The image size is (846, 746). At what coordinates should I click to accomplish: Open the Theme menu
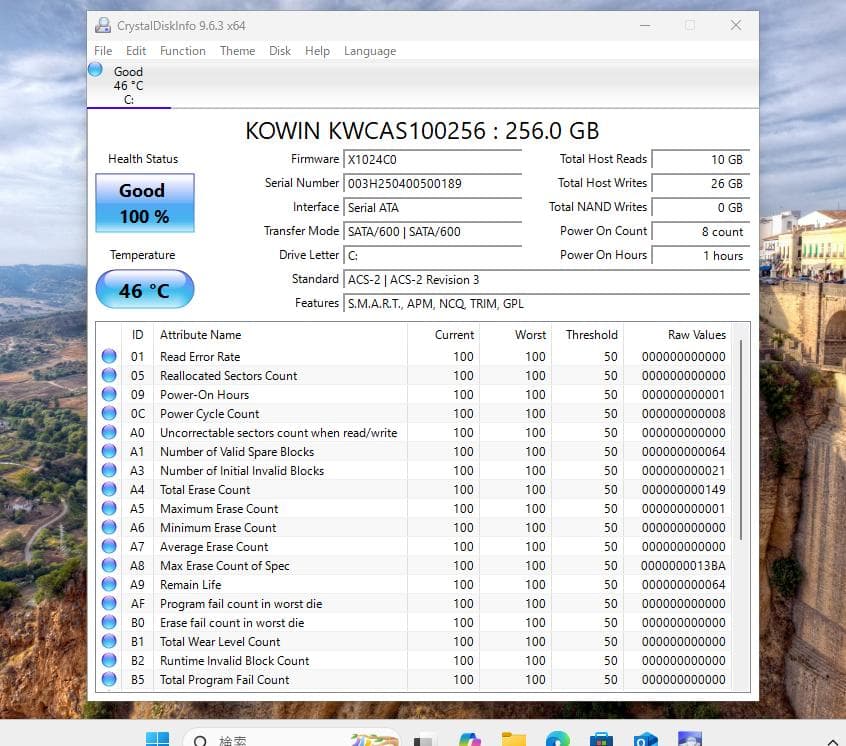click(x=237, y=51)
